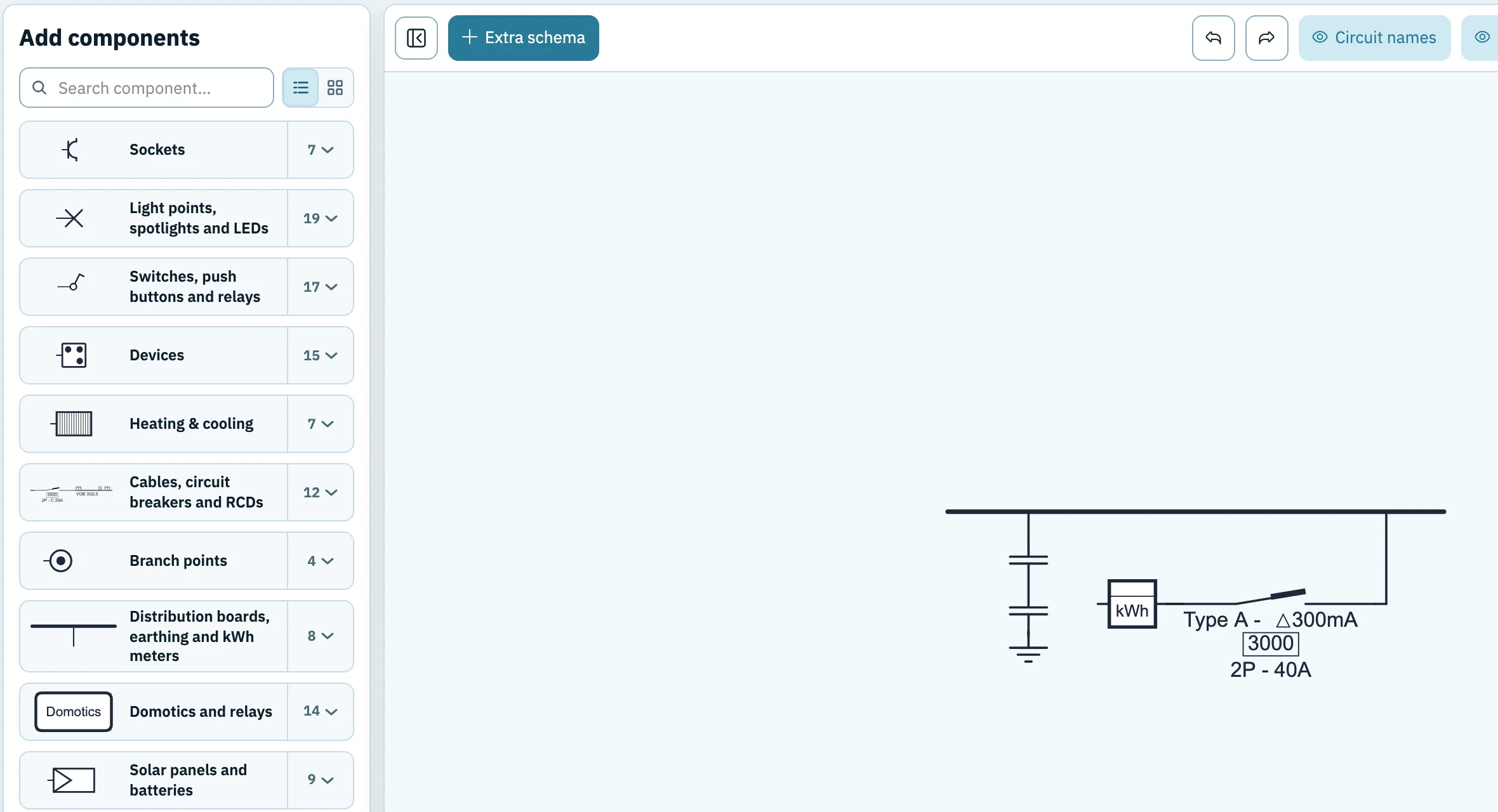This screenshot has height=812, width=1498.
Task: Toggle Circuit names visibility
Action: pyautogui.click(x=1374, y=38)
